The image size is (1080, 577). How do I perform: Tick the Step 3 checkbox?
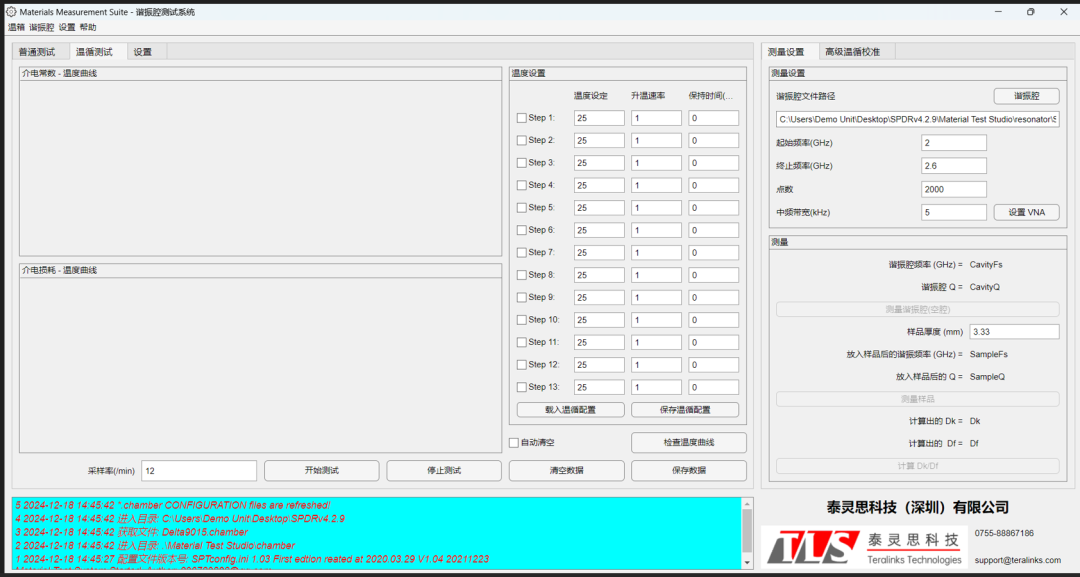pos(521,162)
